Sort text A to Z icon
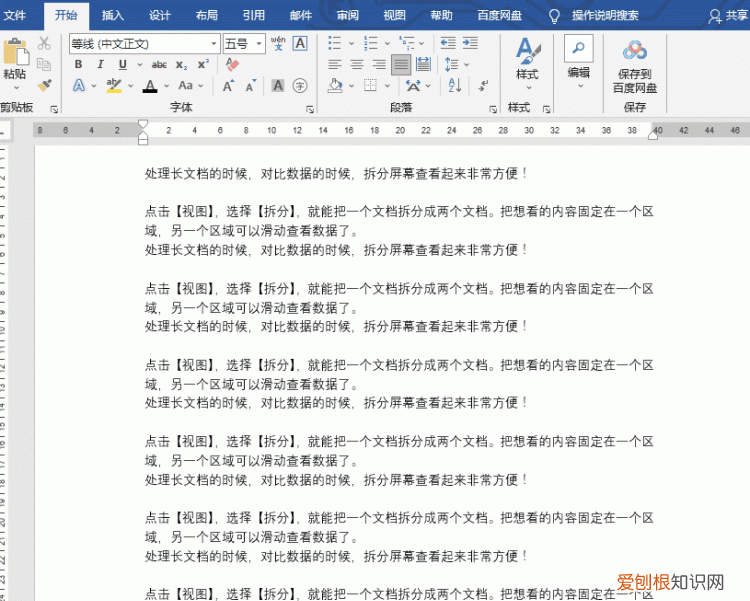 pyautogui.click(x=455, y=86)
